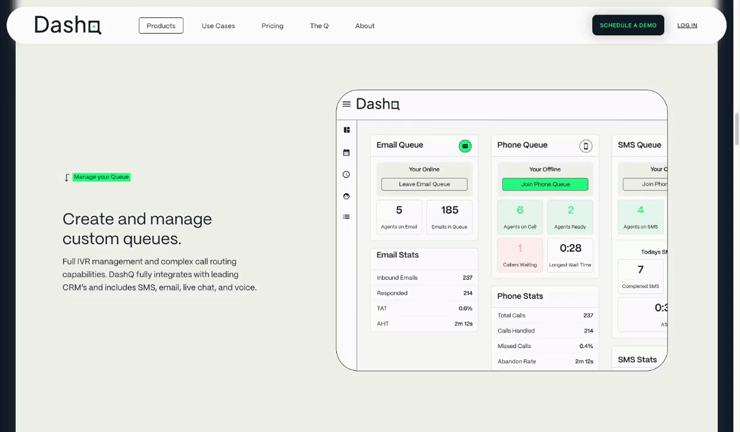Click the 185 Emails in Queue tile

(449, 217)
